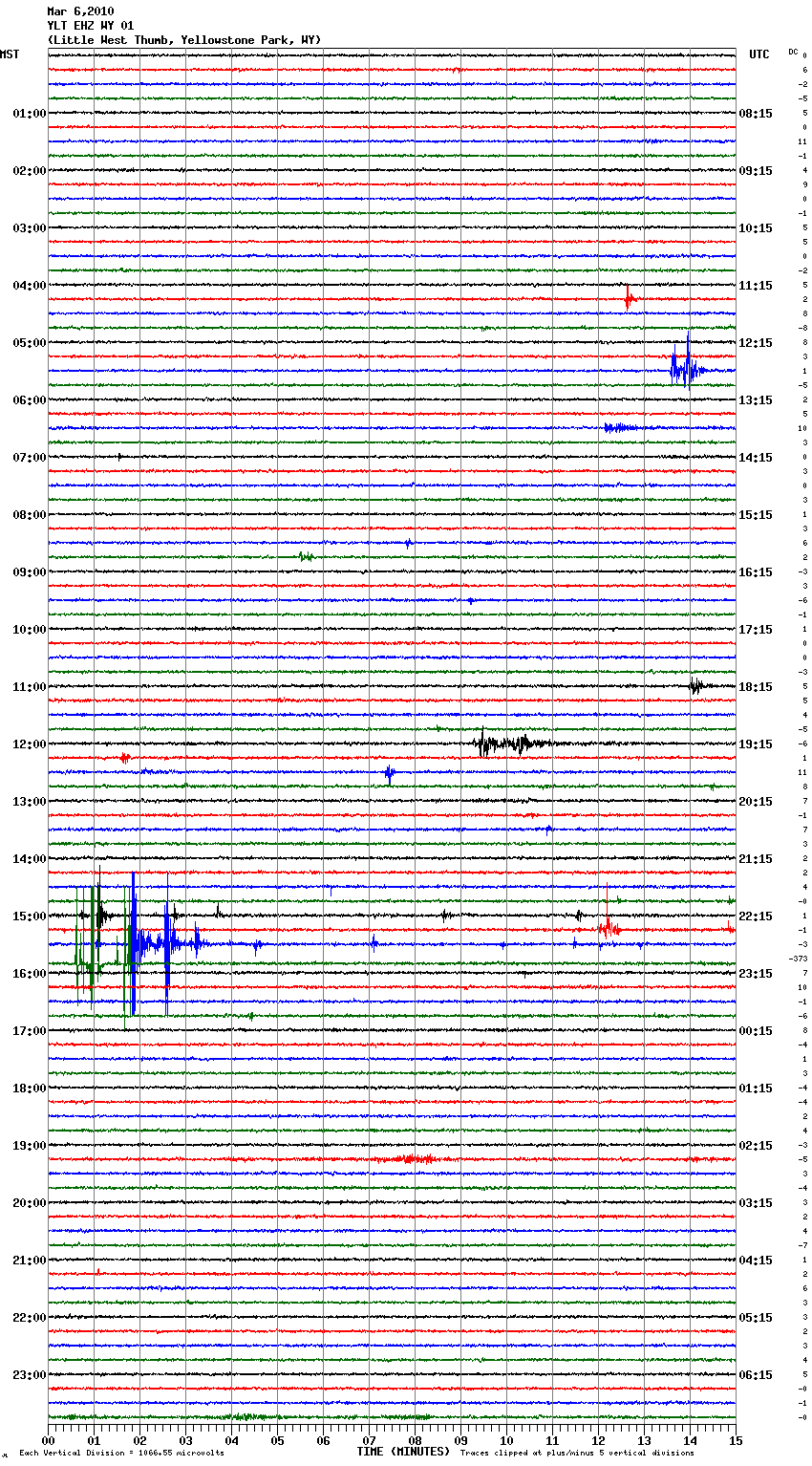
Task: Click minute tick '09' on the time axis
Action: pos(460,1440)
